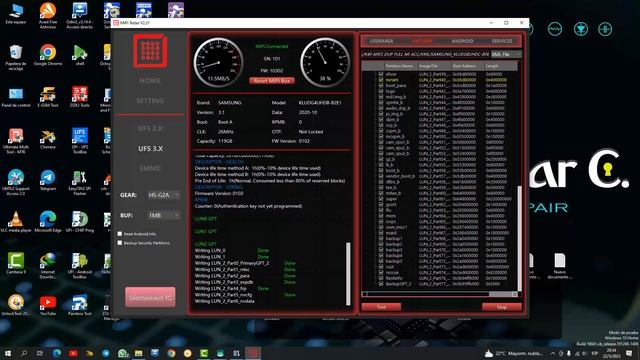The image size is (640, 360).
Task: Open the UnlockTool desktop icon
Action: pyautogui.click(x=16, y=305)
